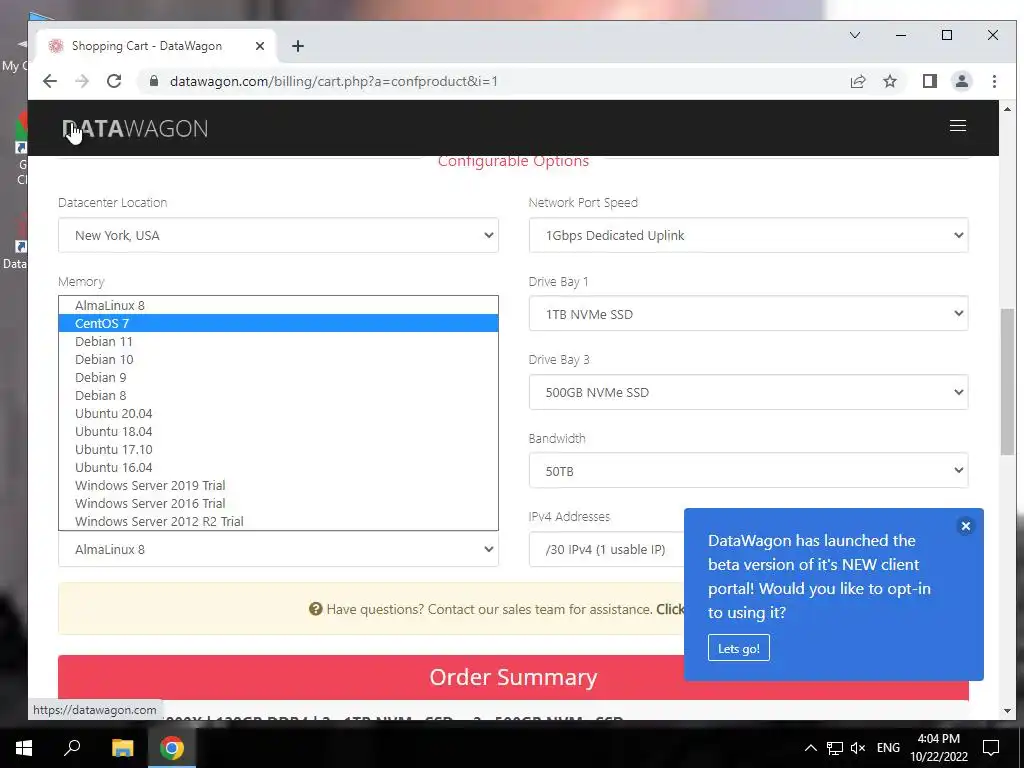
Task: Open the Bandwidth 50TB dropdown
Action: 748,471
